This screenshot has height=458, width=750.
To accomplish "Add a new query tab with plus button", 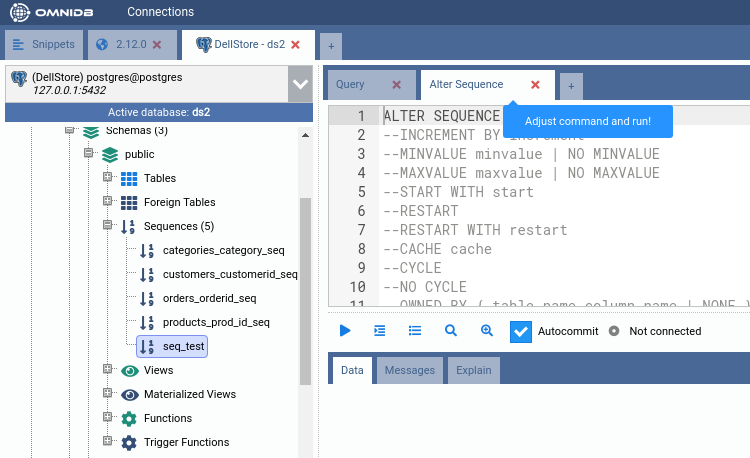I will [x=571, y=86].
